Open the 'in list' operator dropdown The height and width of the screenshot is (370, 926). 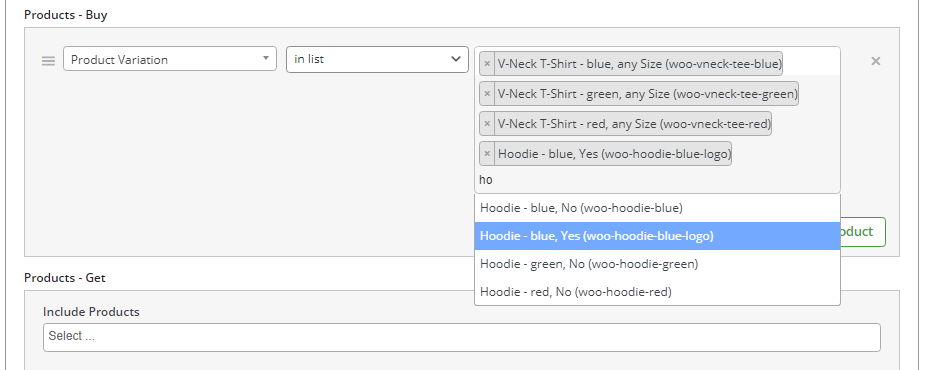(x=377, y=59)
